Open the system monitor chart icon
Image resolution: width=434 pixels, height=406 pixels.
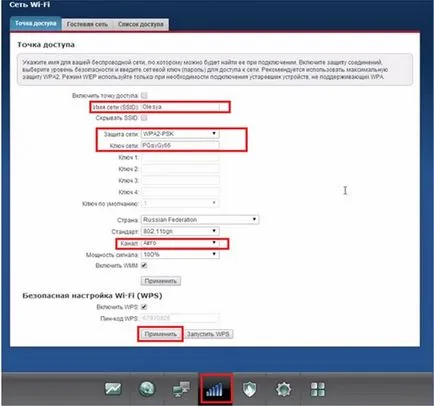point(113,389)
